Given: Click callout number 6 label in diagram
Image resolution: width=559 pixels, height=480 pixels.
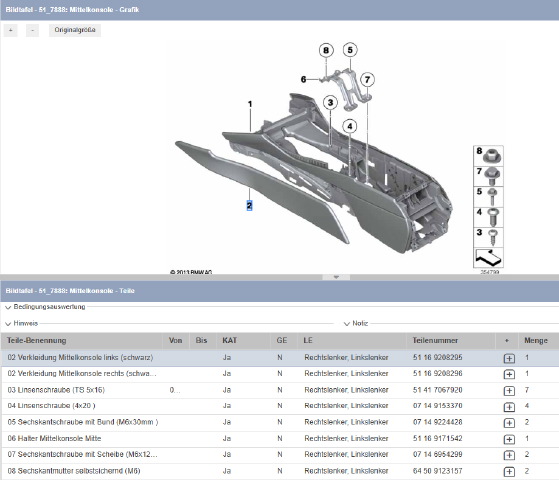Looking at the screenshot, I should 303,79.
